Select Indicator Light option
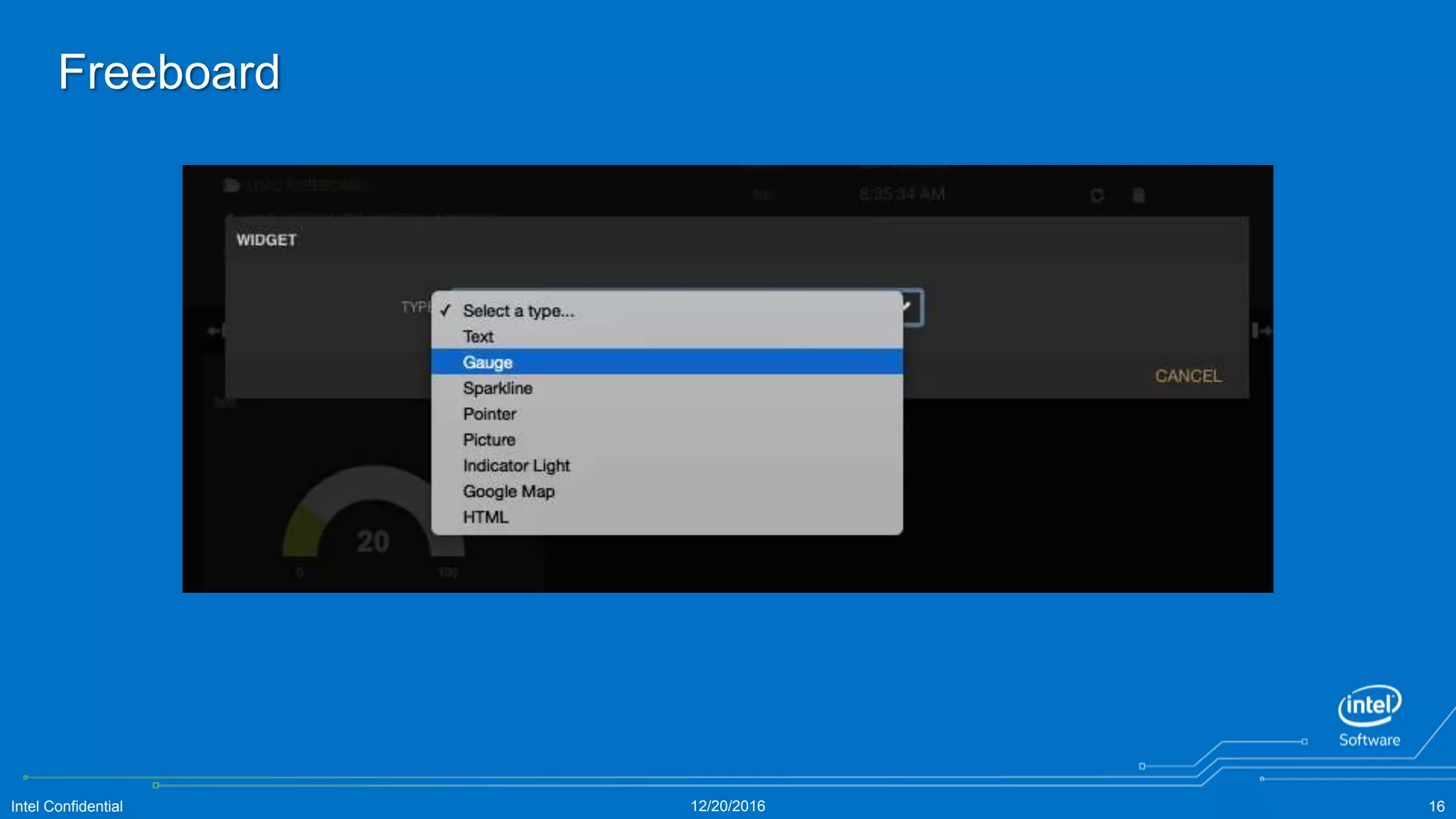The image size is (1456, 819). pyautogui.click(x=667, y=466)
